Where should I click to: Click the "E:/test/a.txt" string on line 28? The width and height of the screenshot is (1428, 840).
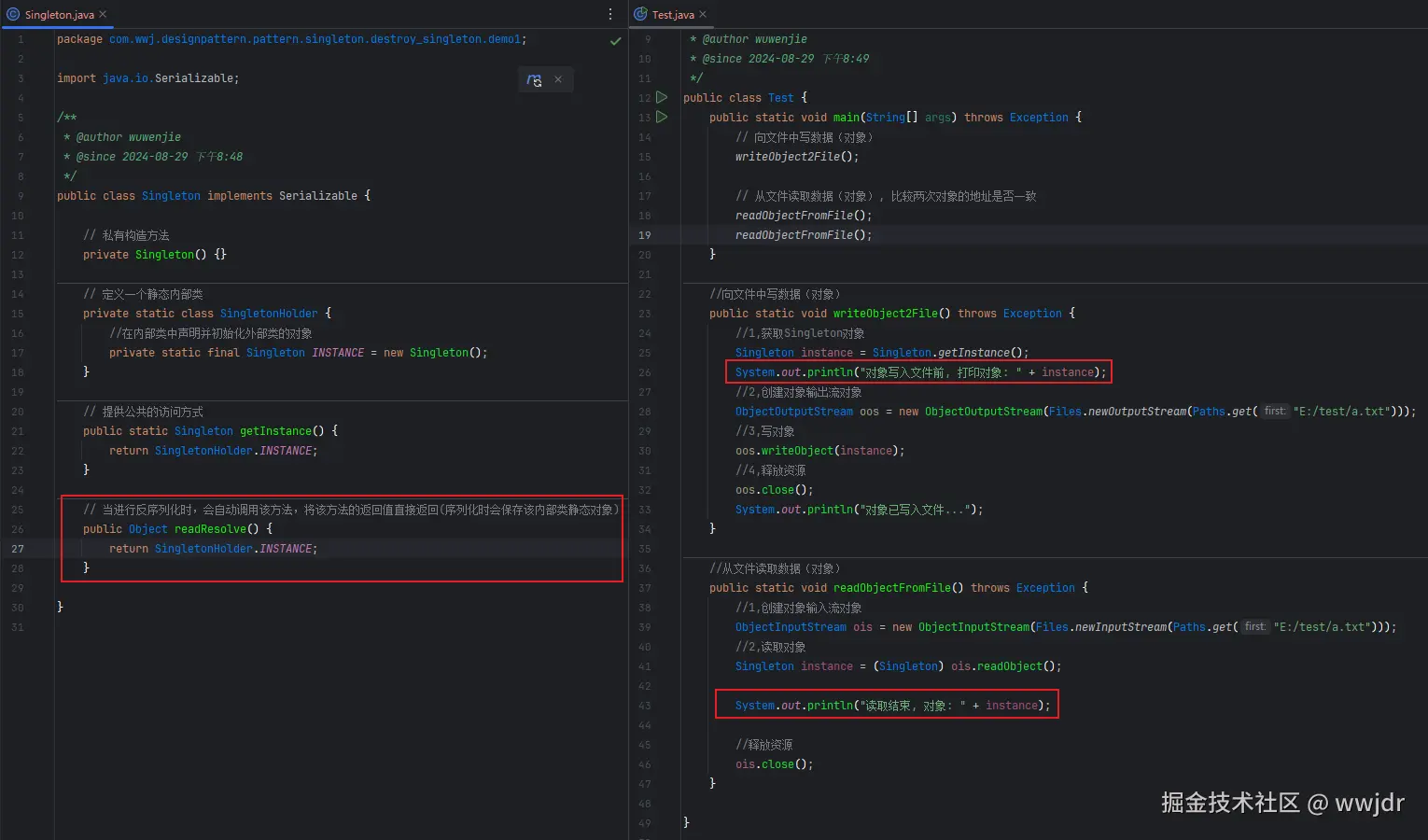[x=1341, y=412]
